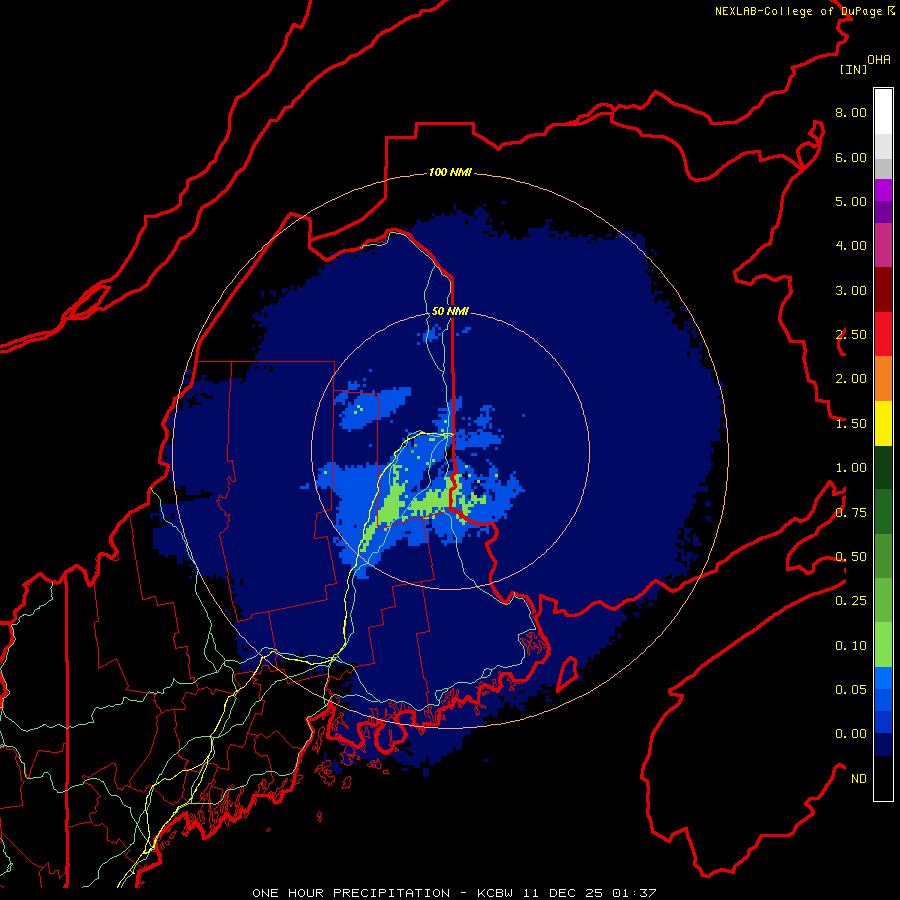Click the 0.50 legend value
900x900 pixels.
[851, 557]
